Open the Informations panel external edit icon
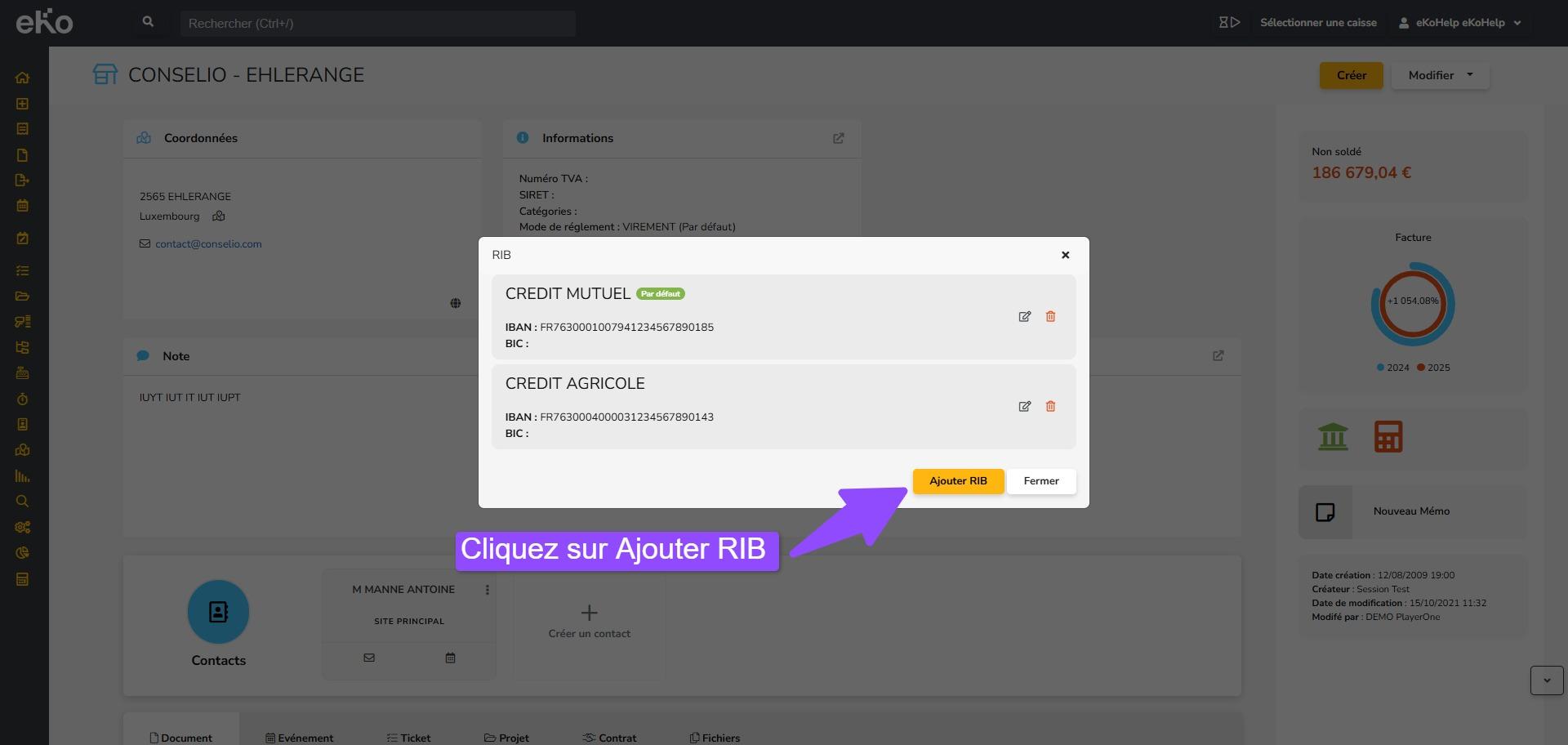This screenshot has height=745, width=1568. tap(838, 139)
